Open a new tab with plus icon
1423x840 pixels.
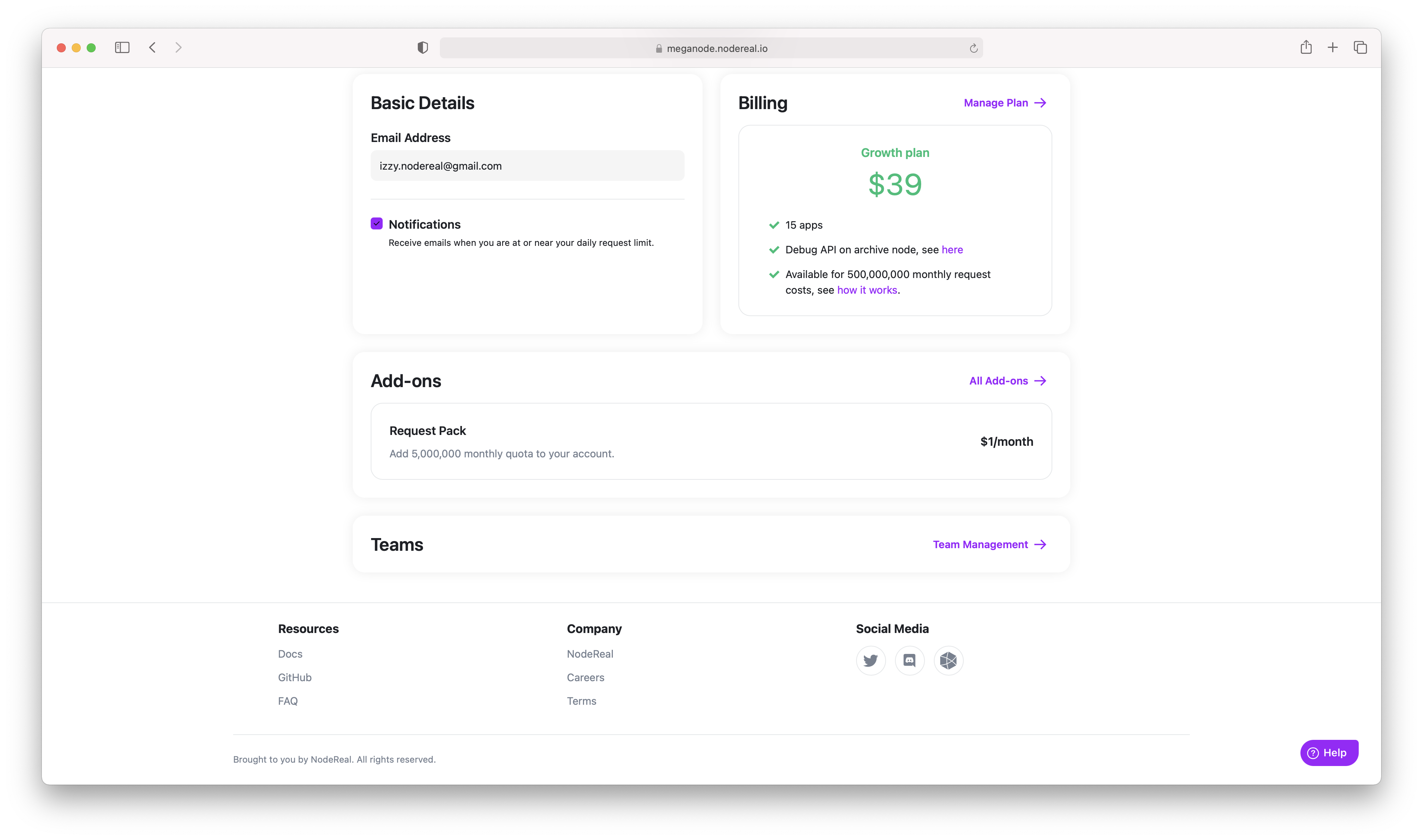click(1333, 47)
